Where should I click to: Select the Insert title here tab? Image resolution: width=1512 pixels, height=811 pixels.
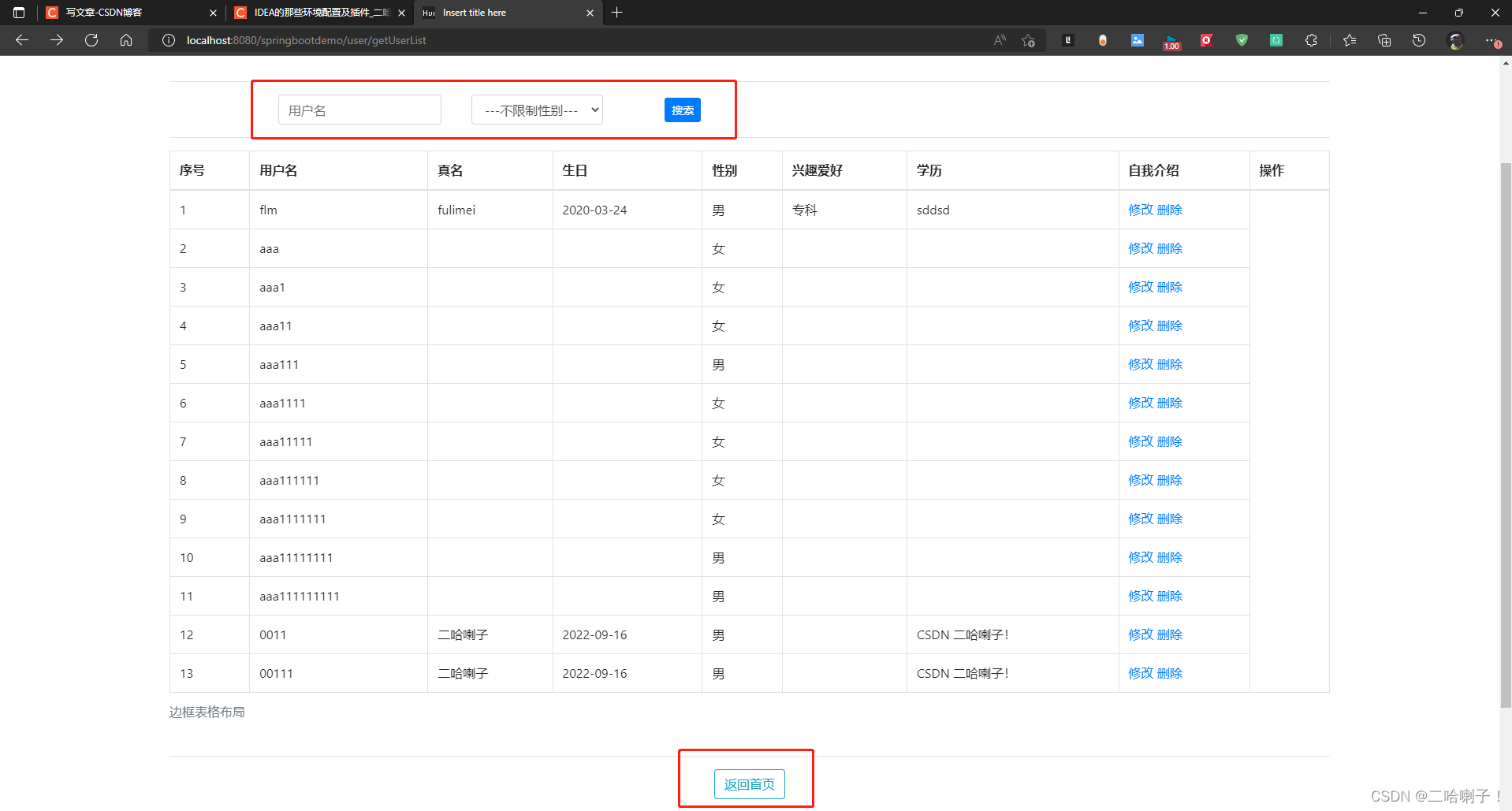(x=508, y=13)
